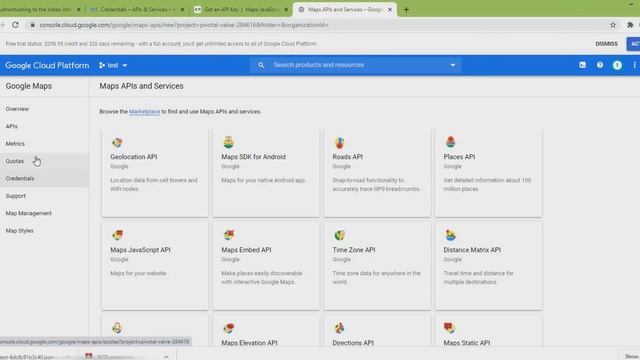Click the Google Maps sidebar heading
The image size is (640, 360).
[29, 86]
